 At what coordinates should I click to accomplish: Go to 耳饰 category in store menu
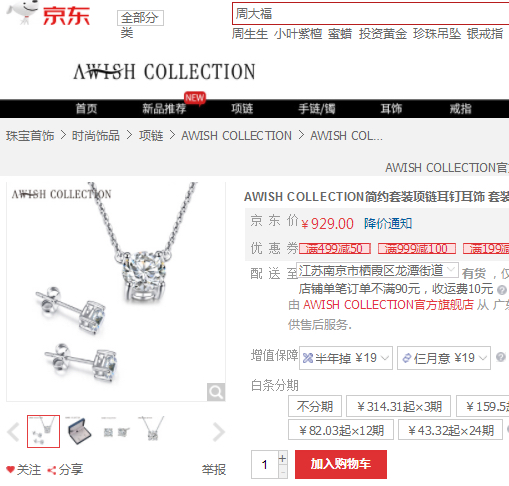click(391, 109)
